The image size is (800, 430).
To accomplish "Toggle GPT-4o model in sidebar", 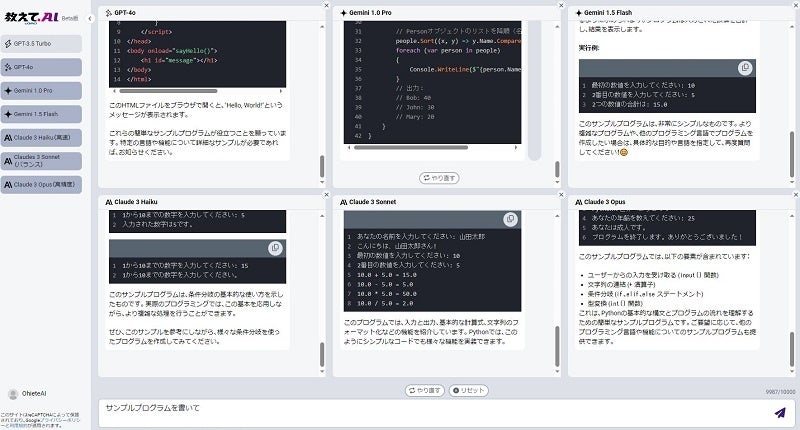I will [41, 67].
